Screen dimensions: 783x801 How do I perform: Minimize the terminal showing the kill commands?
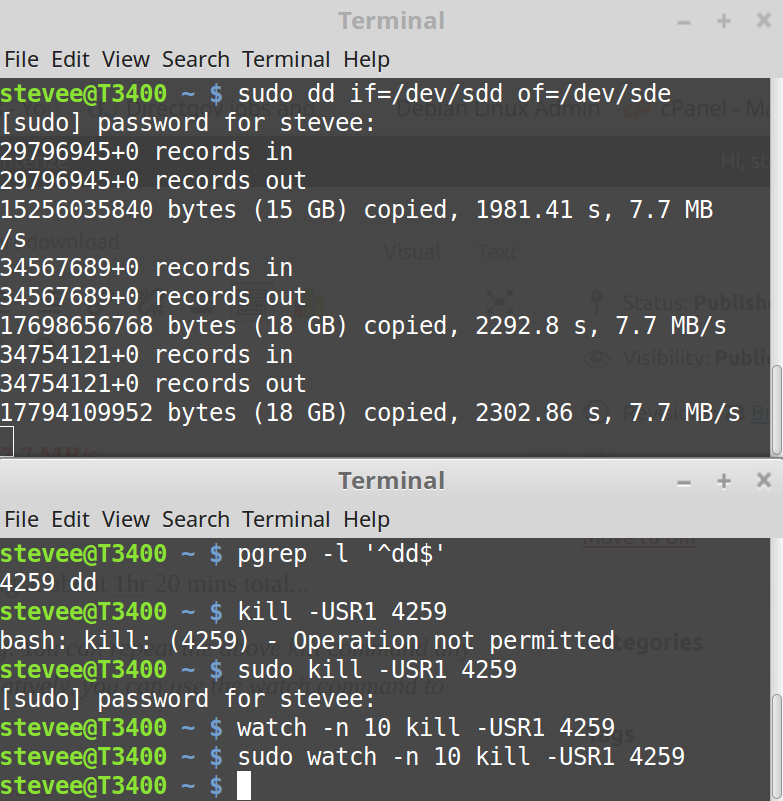click(685, 481)
